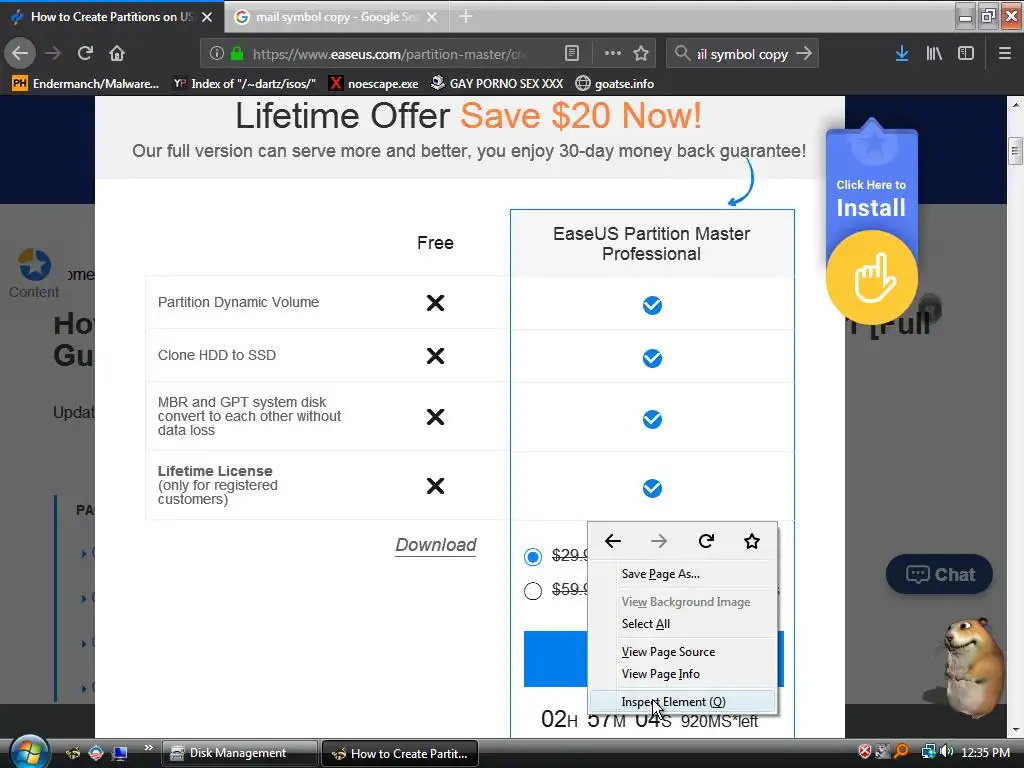Click the Reload icon in the context menu
Viewport: 1024px width, 768px height.
(x=706, y=541)
